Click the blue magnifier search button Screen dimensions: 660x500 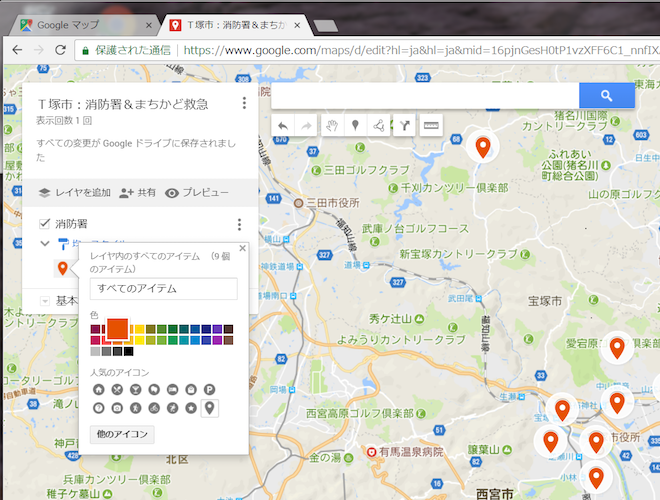607,96
